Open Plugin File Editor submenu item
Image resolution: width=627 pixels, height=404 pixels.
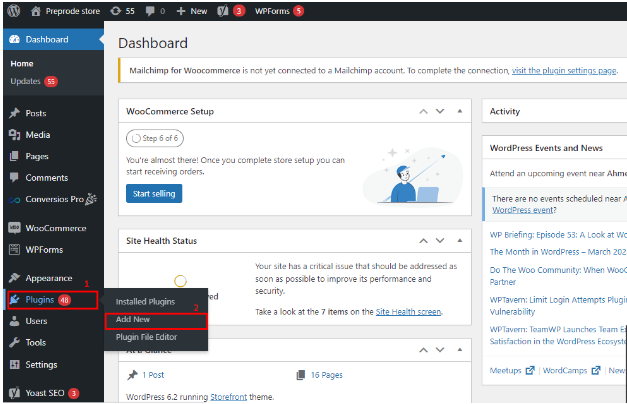(x=146, y=337)
